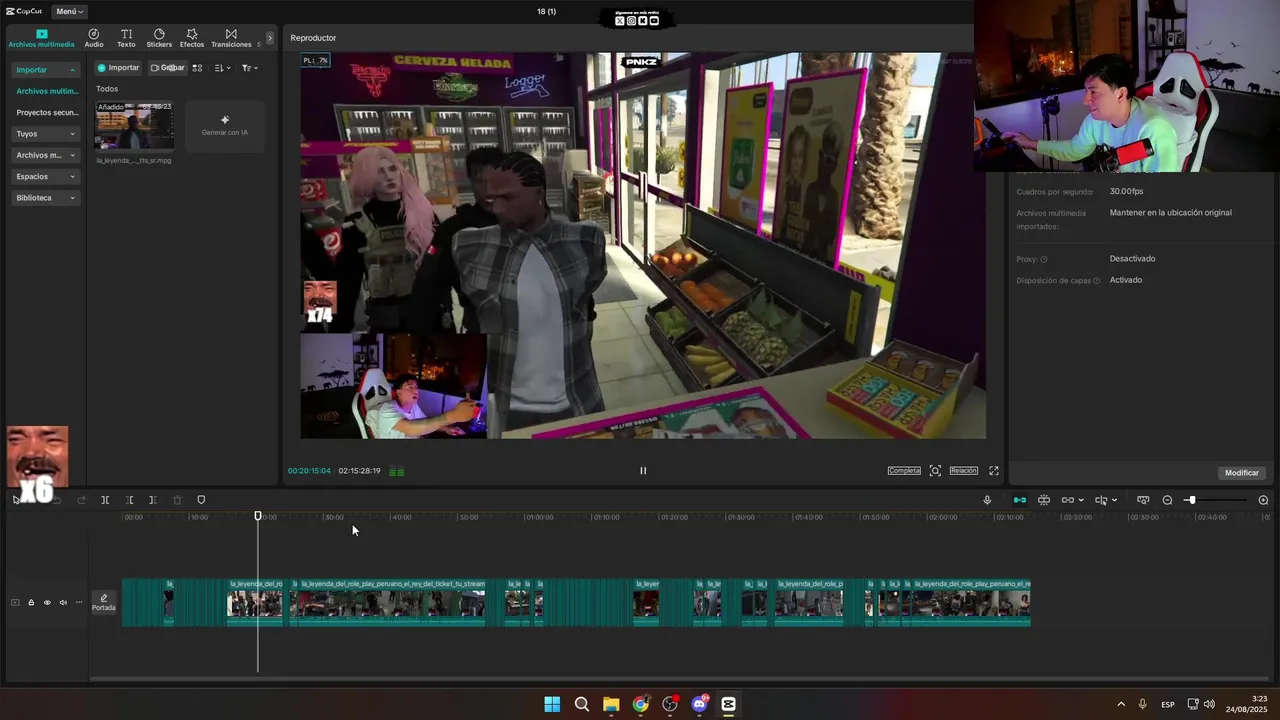Toggle main track magnet
The image size is (1280, 720).
click(1019, 500)
